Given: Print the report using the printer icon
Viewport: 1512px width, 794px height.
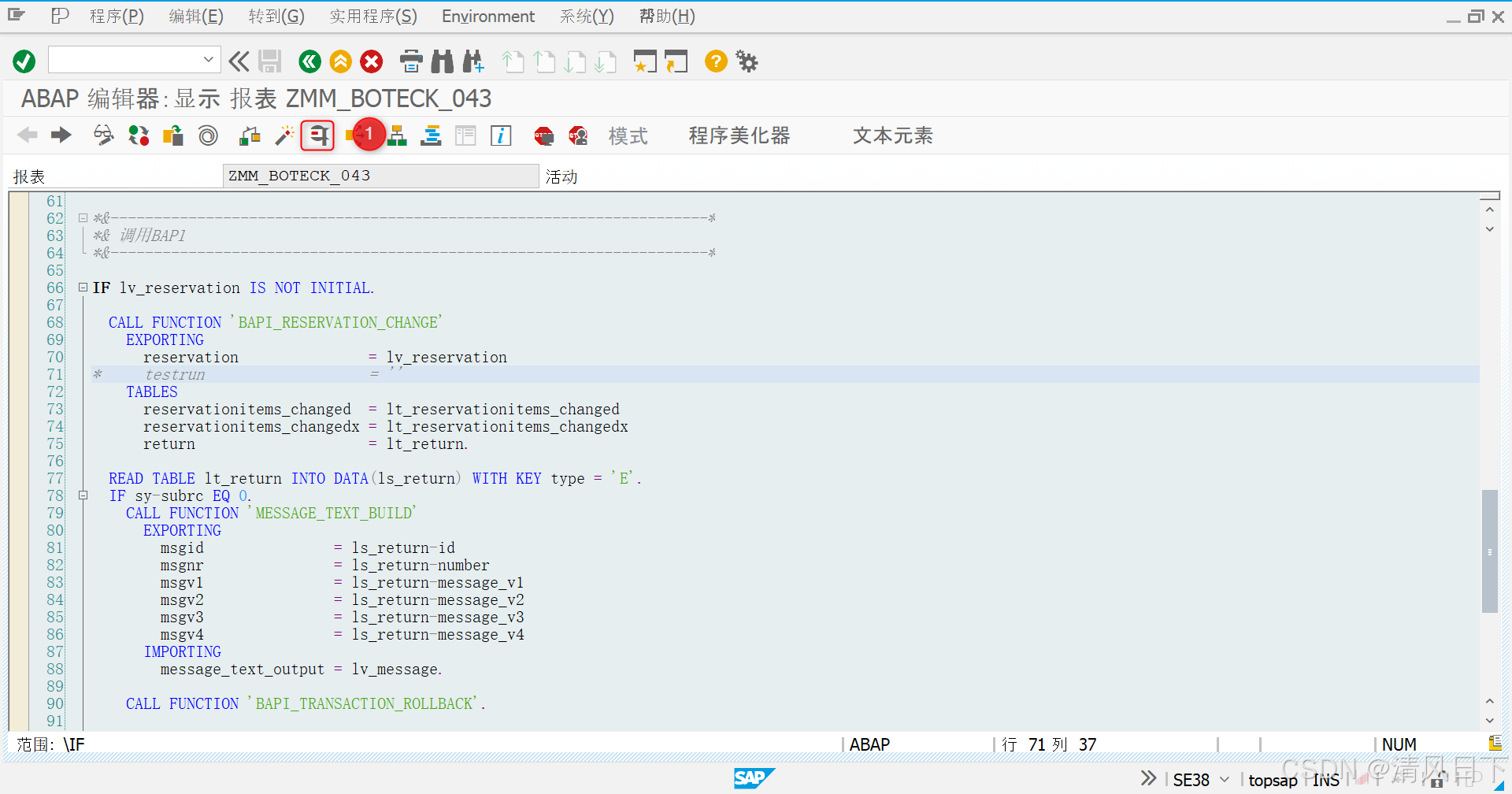Looking at the screenshot, I should [x=411, y=61].
